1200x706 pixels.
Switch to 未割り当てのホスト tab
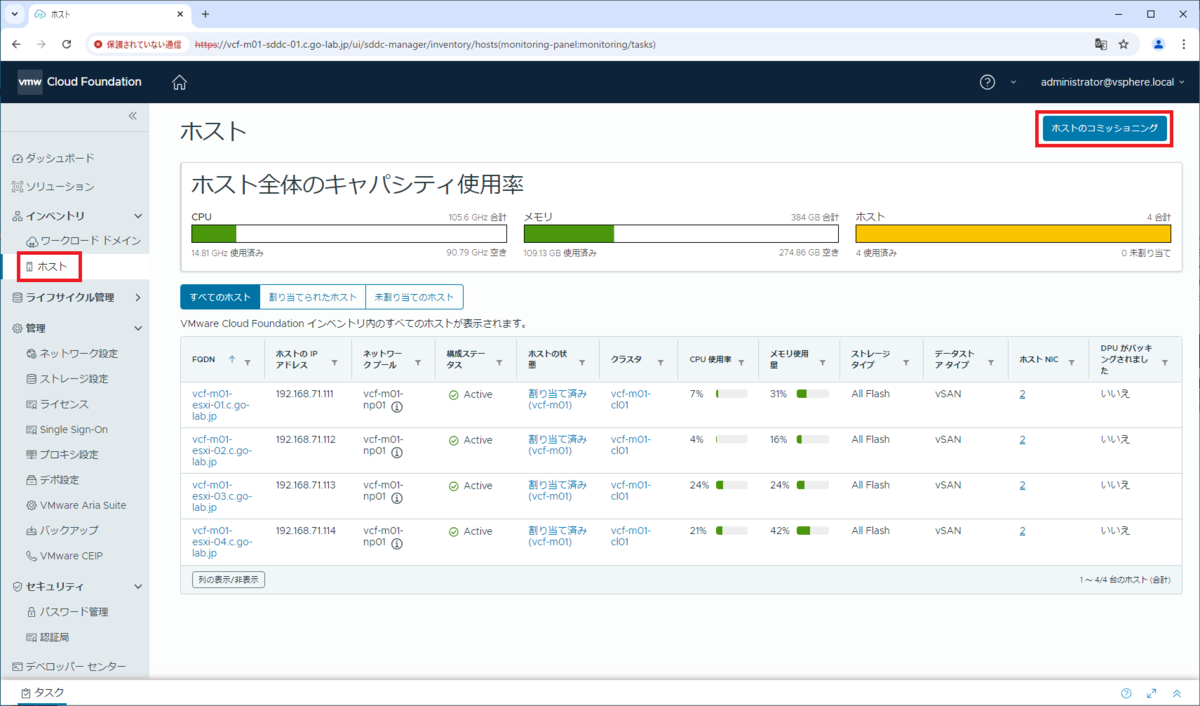(414, 297)
